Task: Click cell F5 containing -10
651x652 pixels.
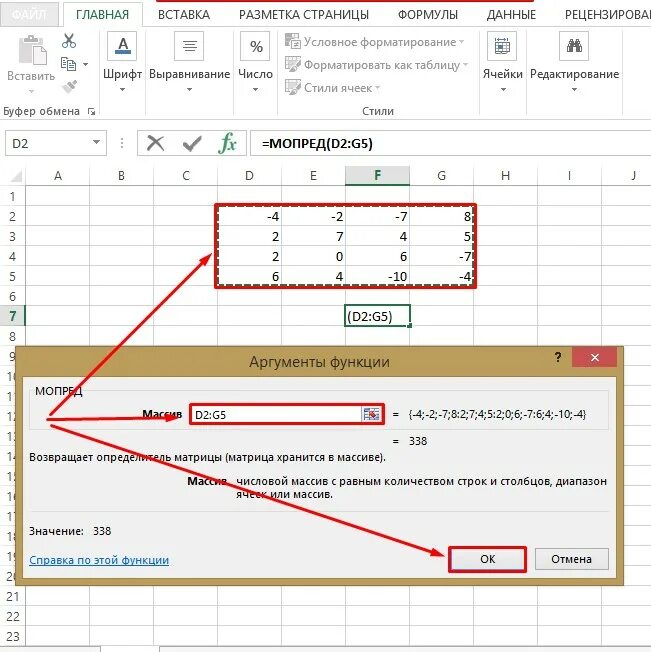Action: point(377,277)
